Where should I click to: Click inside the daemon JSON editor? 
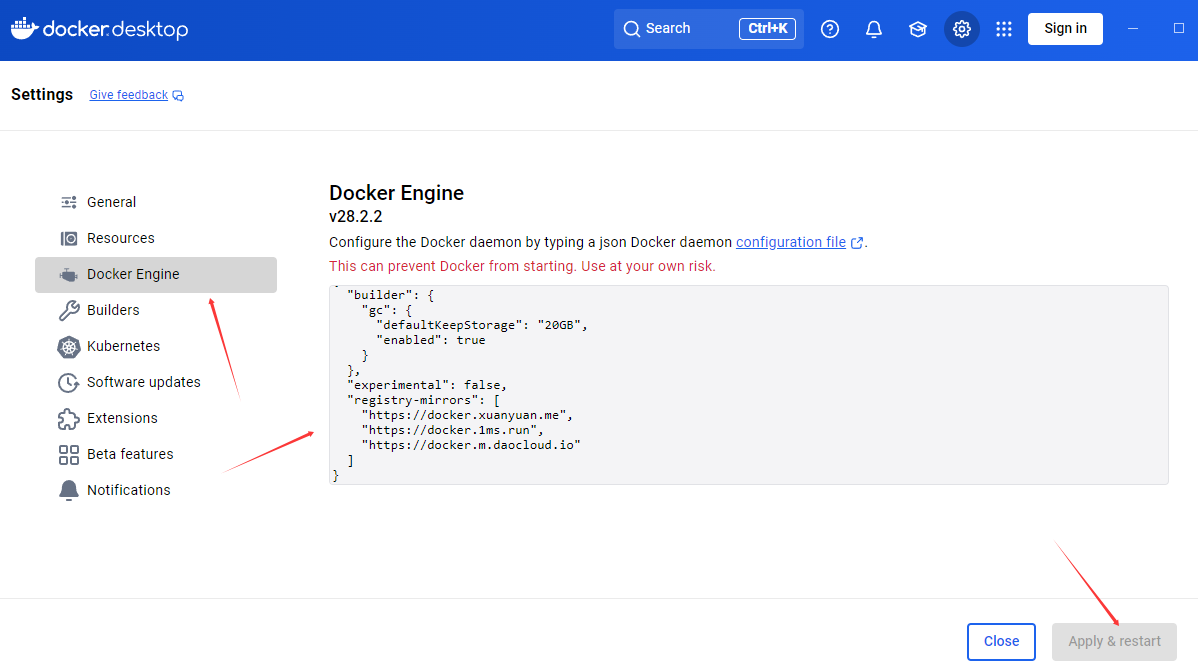pyautogui.click(x=749, y=385)
